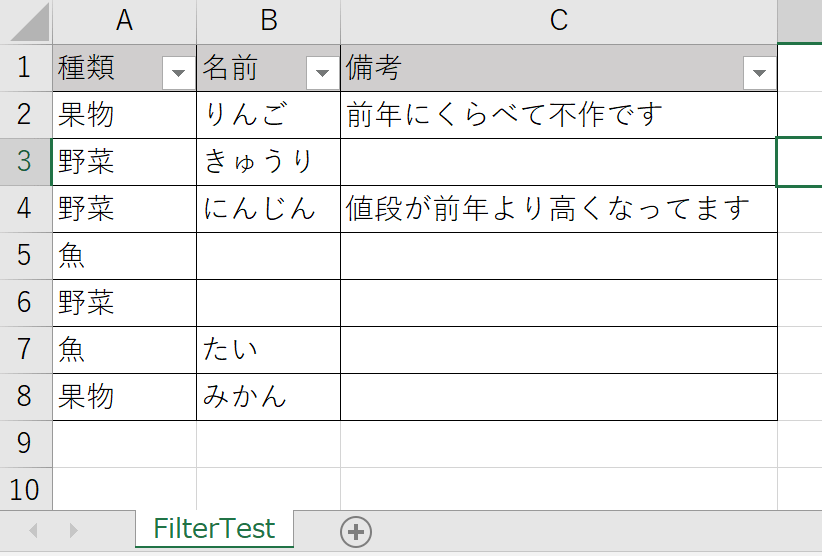Select row 3 header
This screenshot has width=822, height=556.
click(x=25, y=162)
